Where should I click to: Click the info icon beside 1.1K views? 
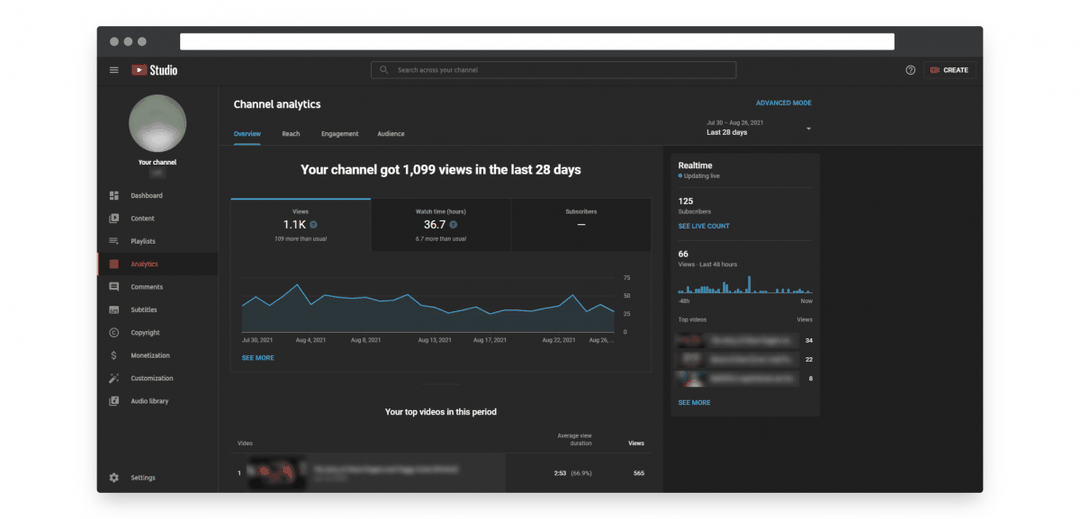point(313,224)
